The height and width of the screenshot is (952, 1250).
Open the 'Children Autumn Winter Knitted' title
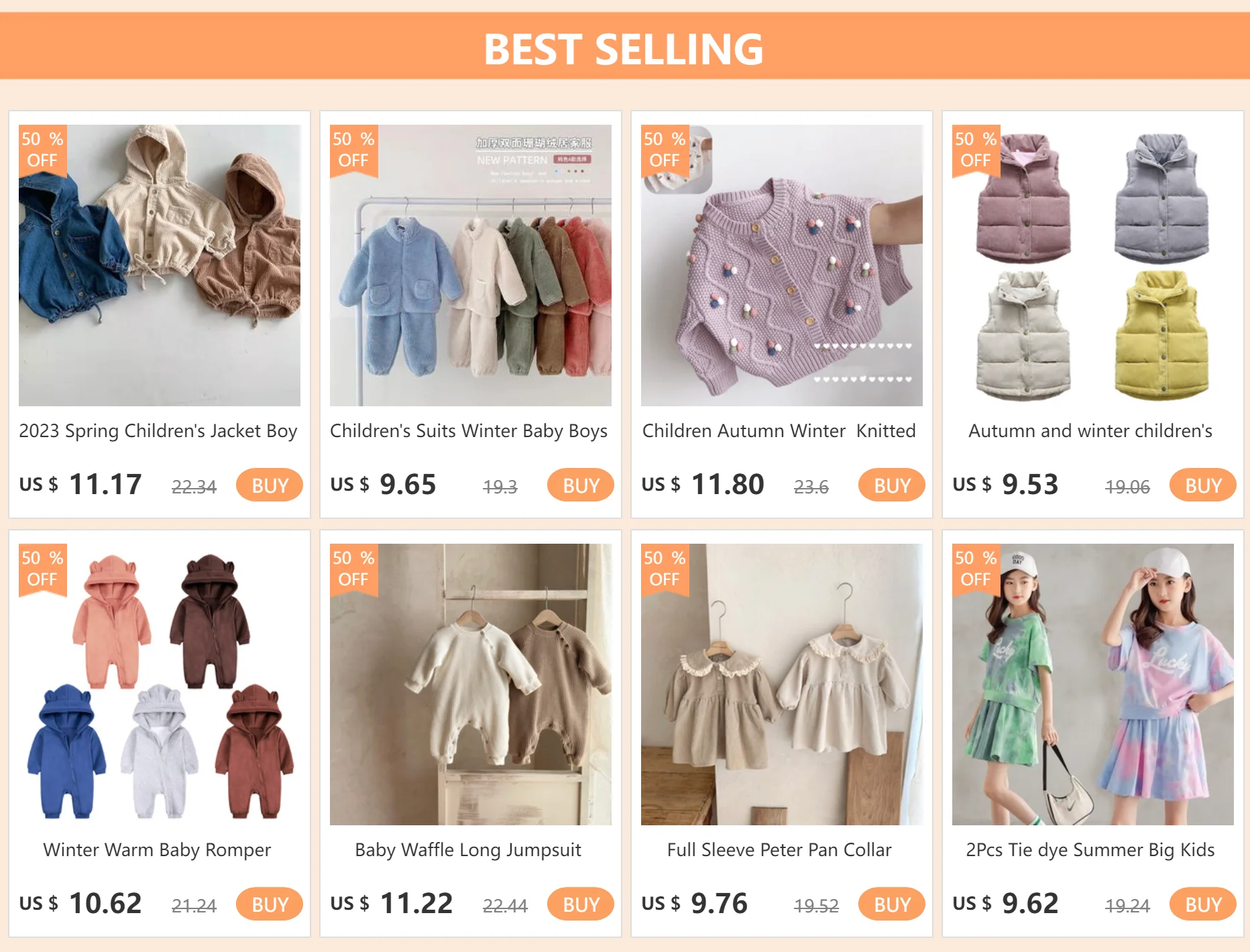tap(779, 431)
